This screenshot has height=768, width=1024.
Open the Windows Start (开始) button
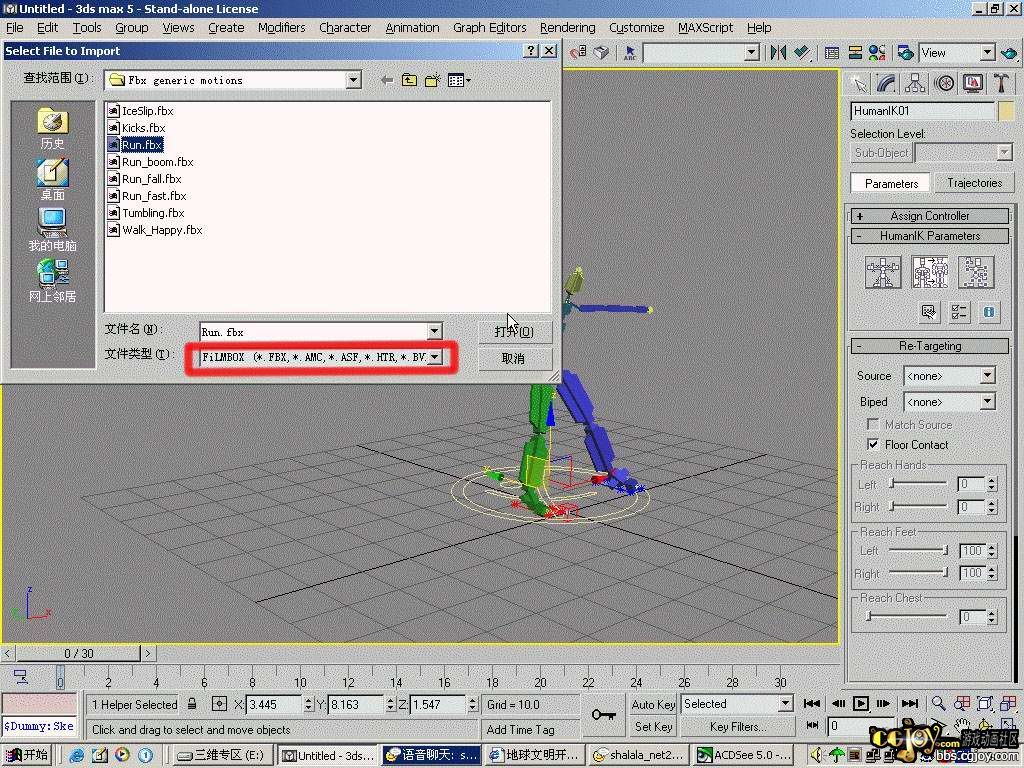pos(27,755)
